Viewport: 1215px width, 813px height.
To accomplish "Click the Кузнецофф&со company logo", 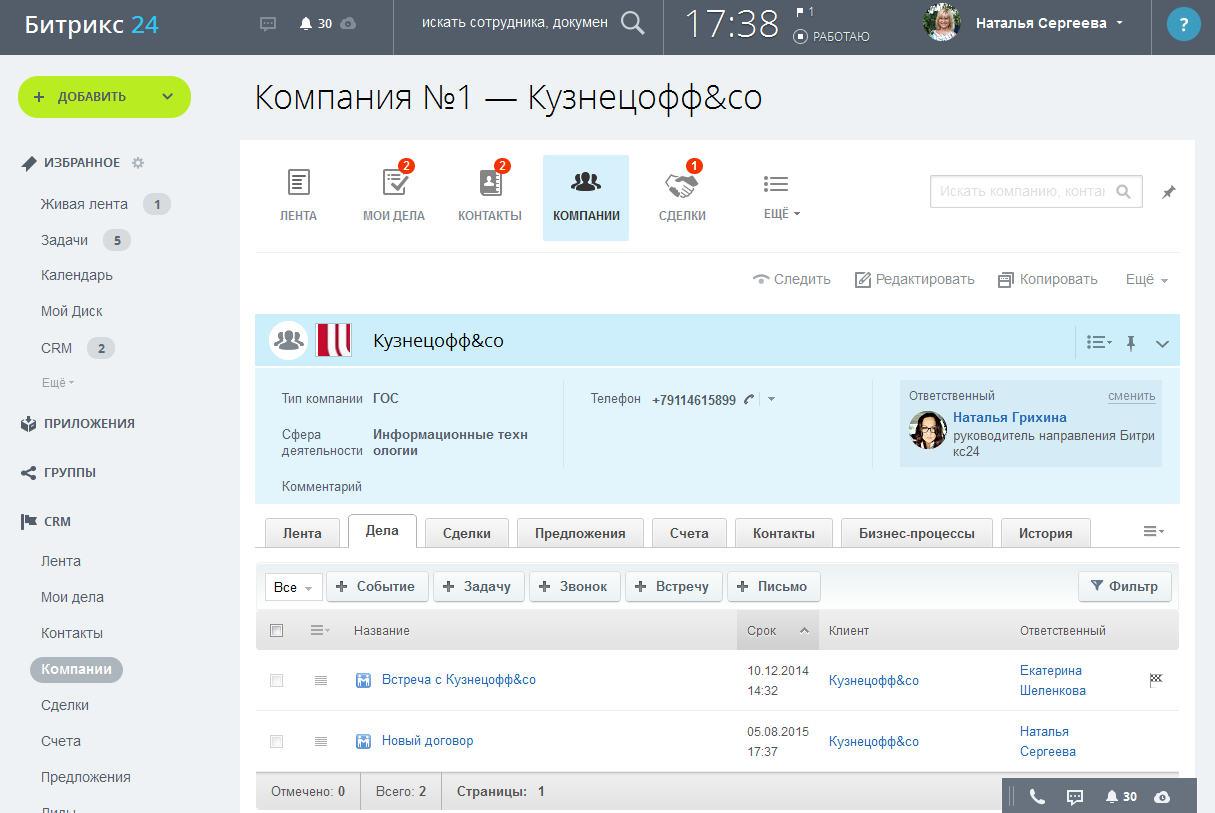I will point(333,340).
